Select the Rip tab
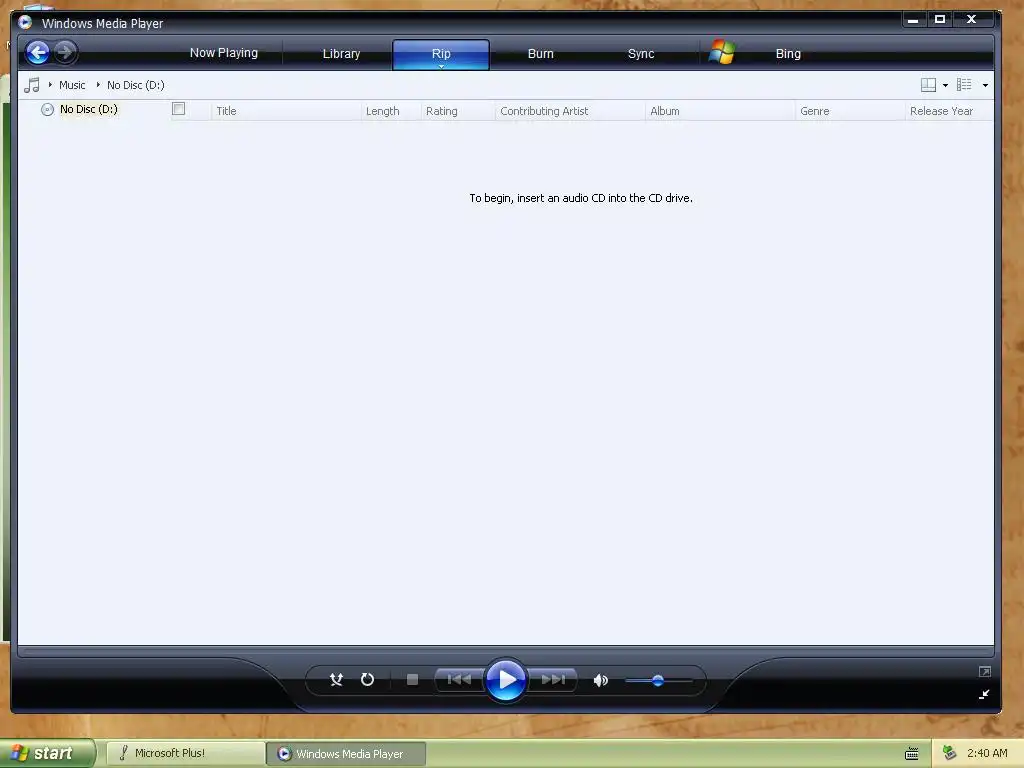Viewport: 1024px width, 768px height. point(441,52)
